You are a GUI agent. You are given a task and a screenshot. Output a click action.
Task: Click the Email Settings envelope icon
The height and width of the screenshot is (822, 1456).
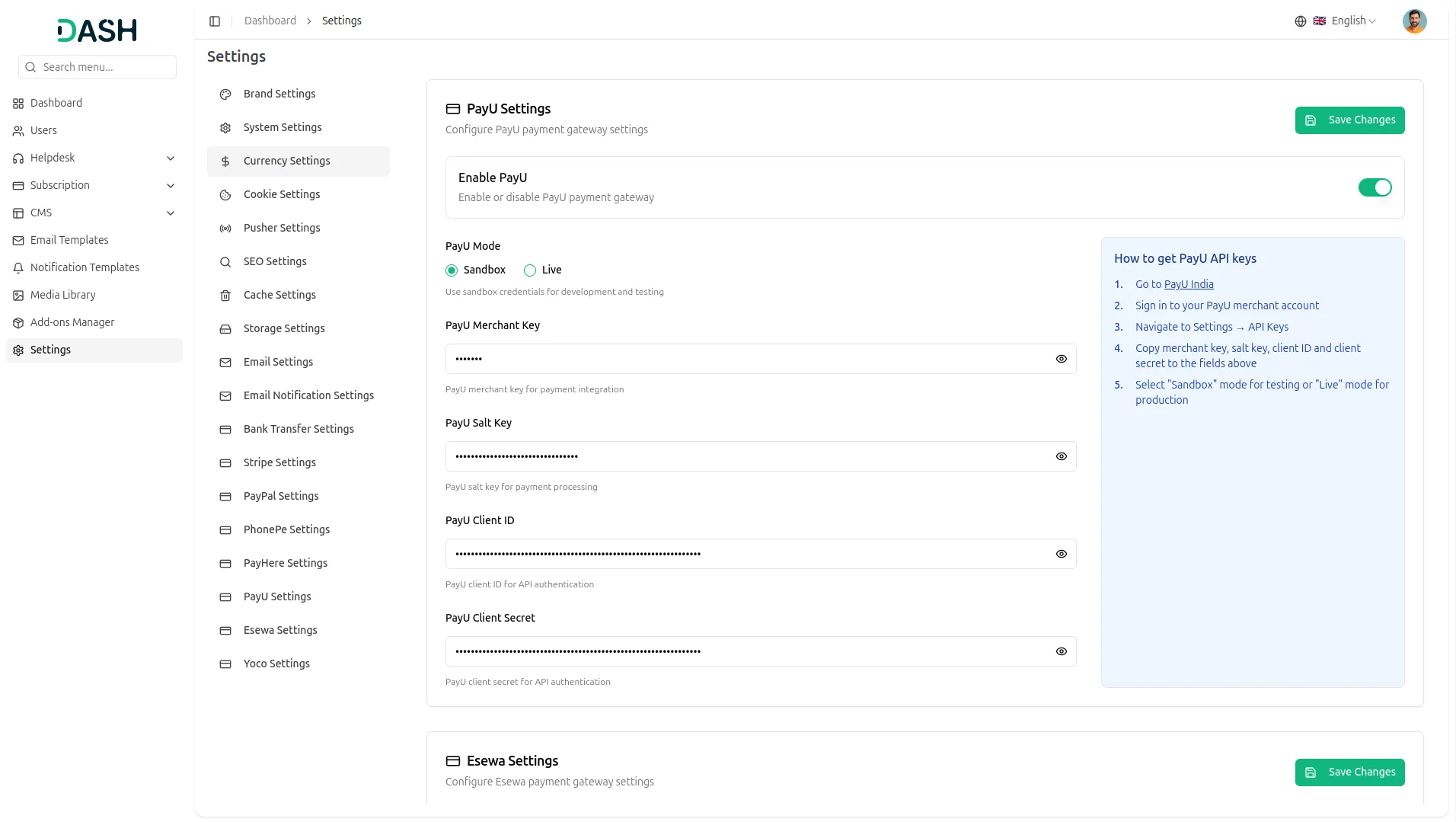(x=225, y=363)
